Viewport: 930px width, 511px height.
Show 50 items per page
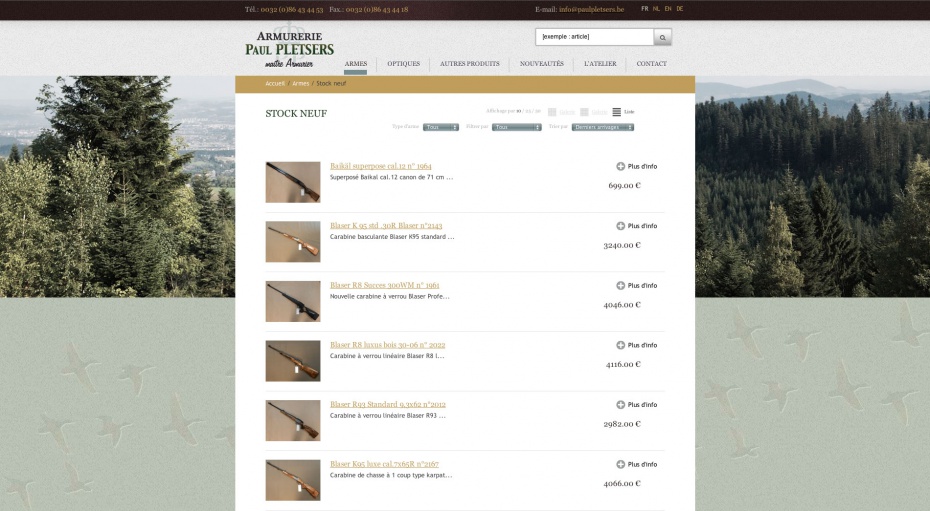coord(538,111)
